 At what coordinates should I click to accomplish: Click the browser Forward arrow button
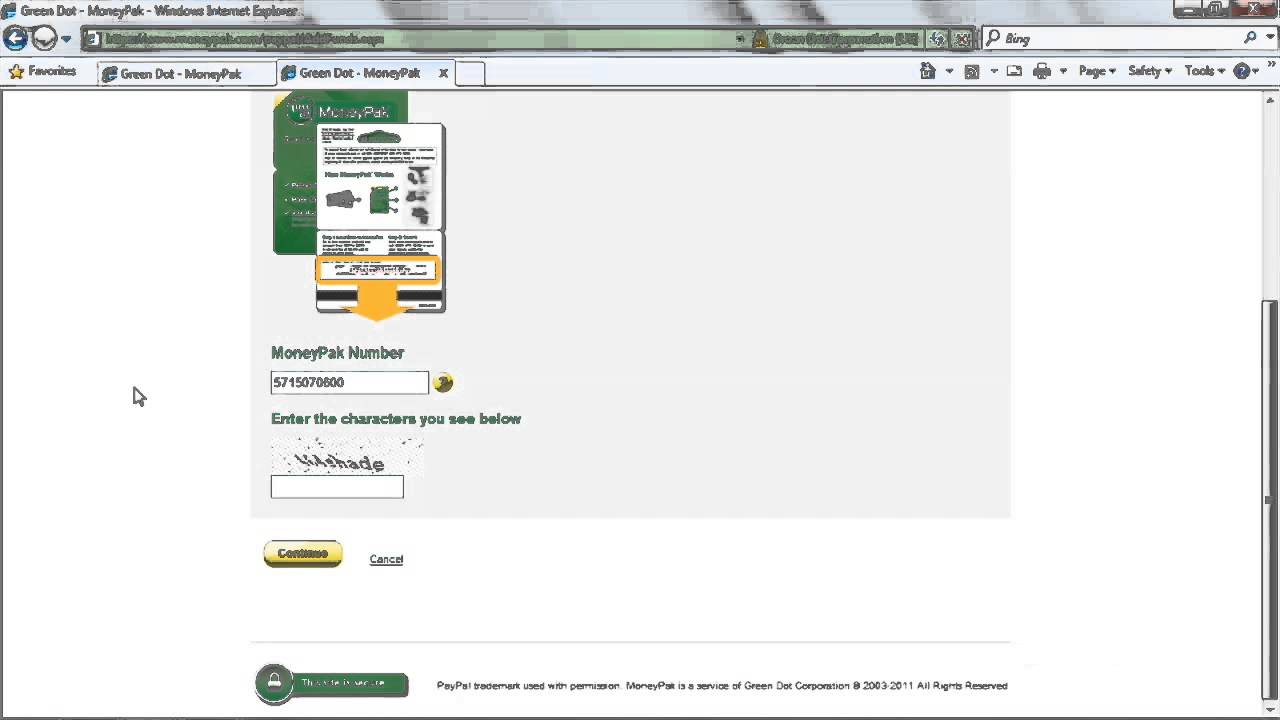click(x=44, y=39)
